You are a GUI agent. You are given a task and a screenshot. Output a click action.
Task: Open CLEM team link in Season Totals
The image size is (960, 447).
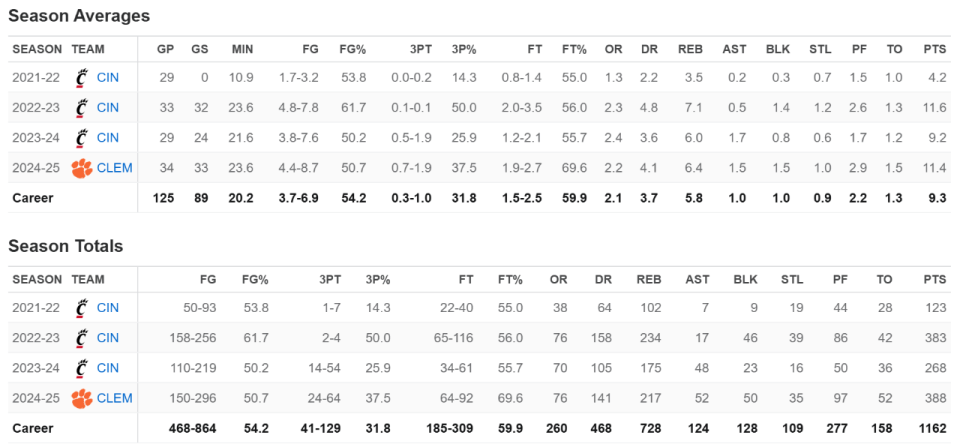click(115, 397)
